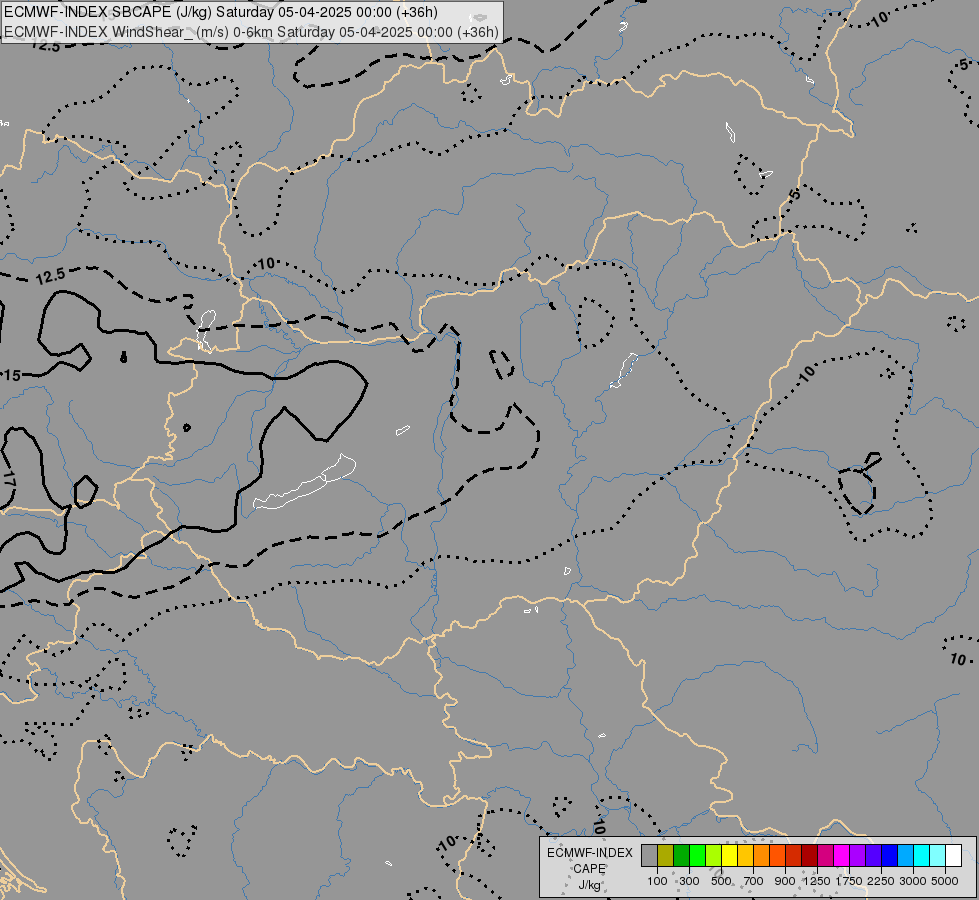The height and width of the screenshot is (900, 979).
Task: Click the CAPE label in legend
Action: 590,869
